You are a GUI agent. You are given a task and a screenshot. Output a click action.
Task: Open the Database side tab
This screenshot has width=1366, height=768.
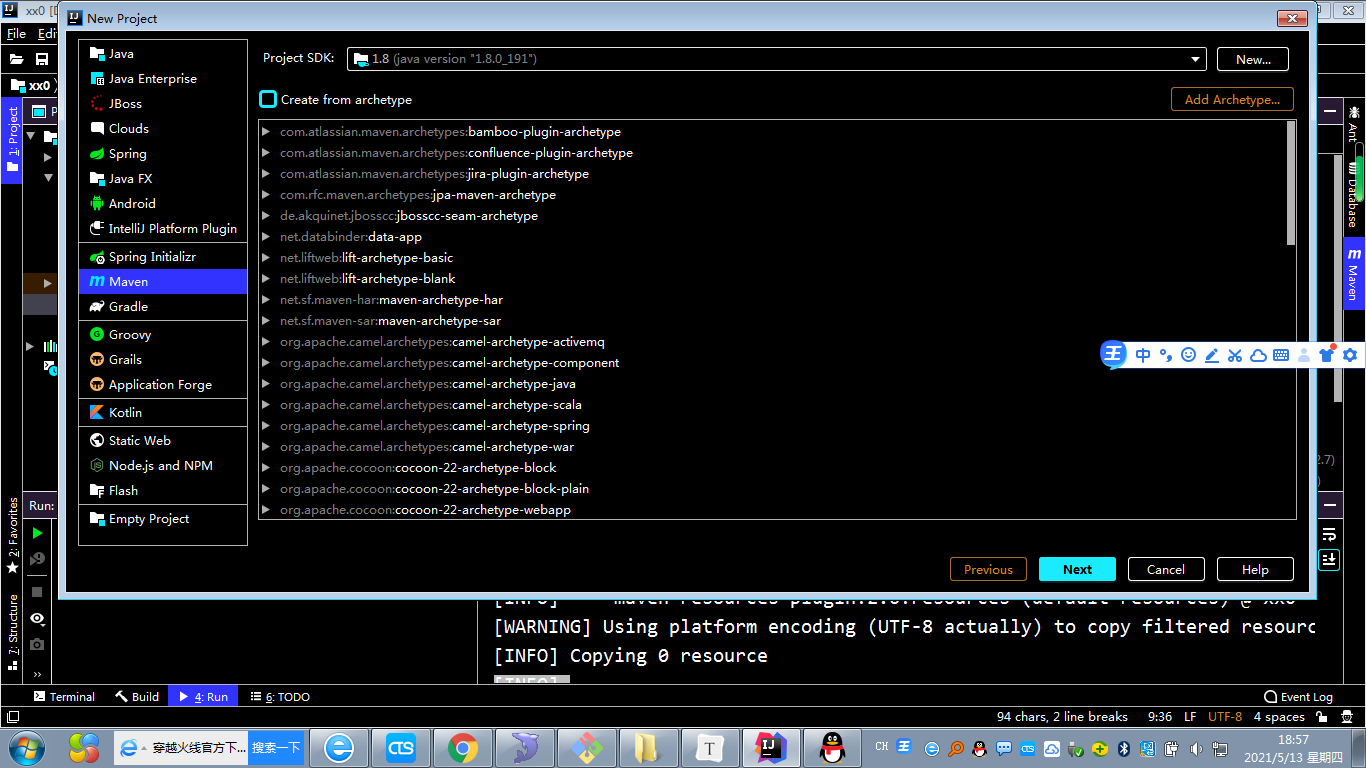coord(1354,193)
